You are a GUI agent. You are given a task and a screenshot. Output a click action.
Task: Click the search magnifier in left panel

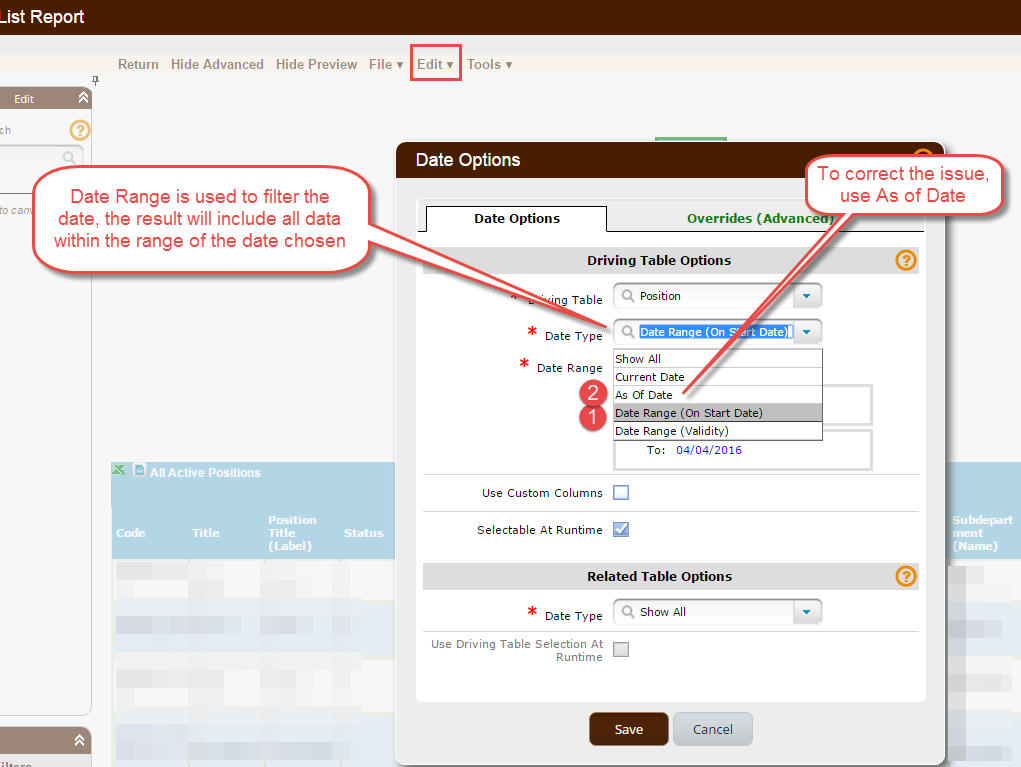coord(68,158)
